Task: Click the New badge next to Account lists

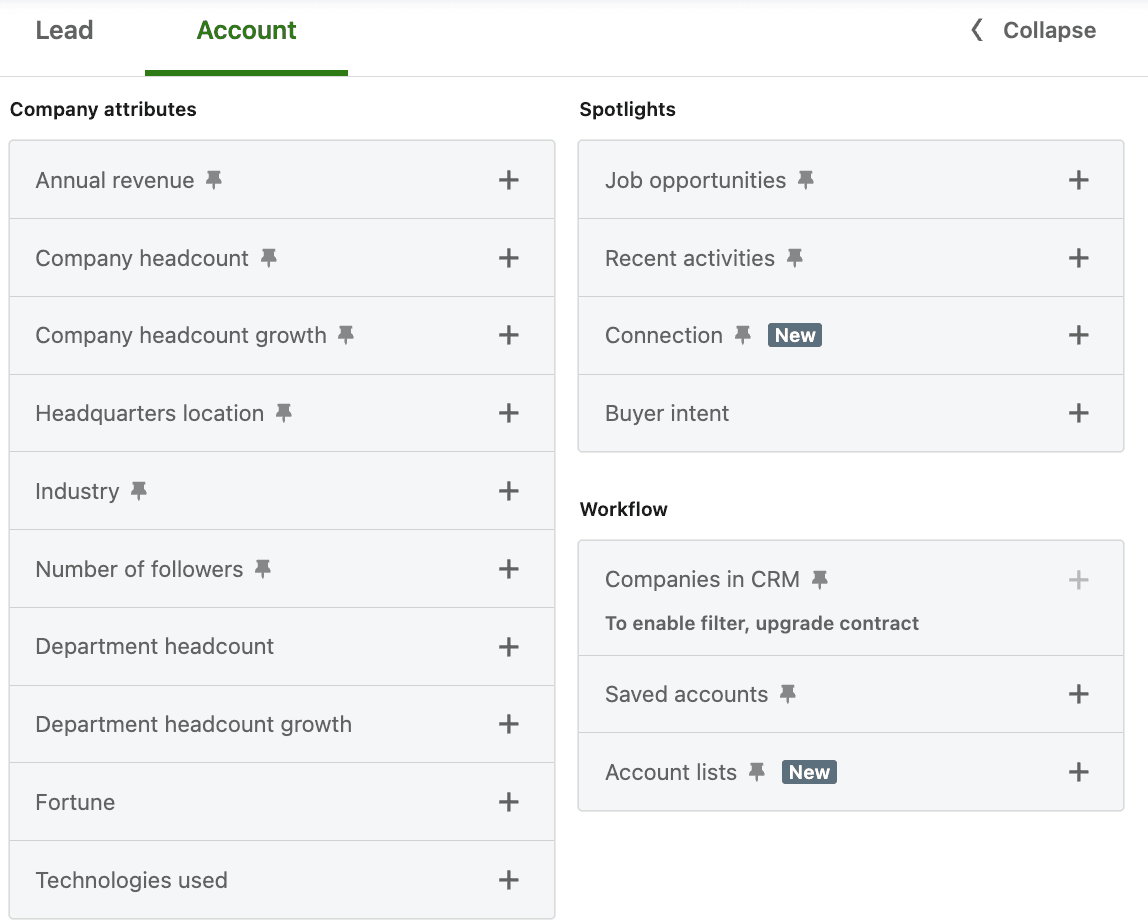Action: coord(808,771)
